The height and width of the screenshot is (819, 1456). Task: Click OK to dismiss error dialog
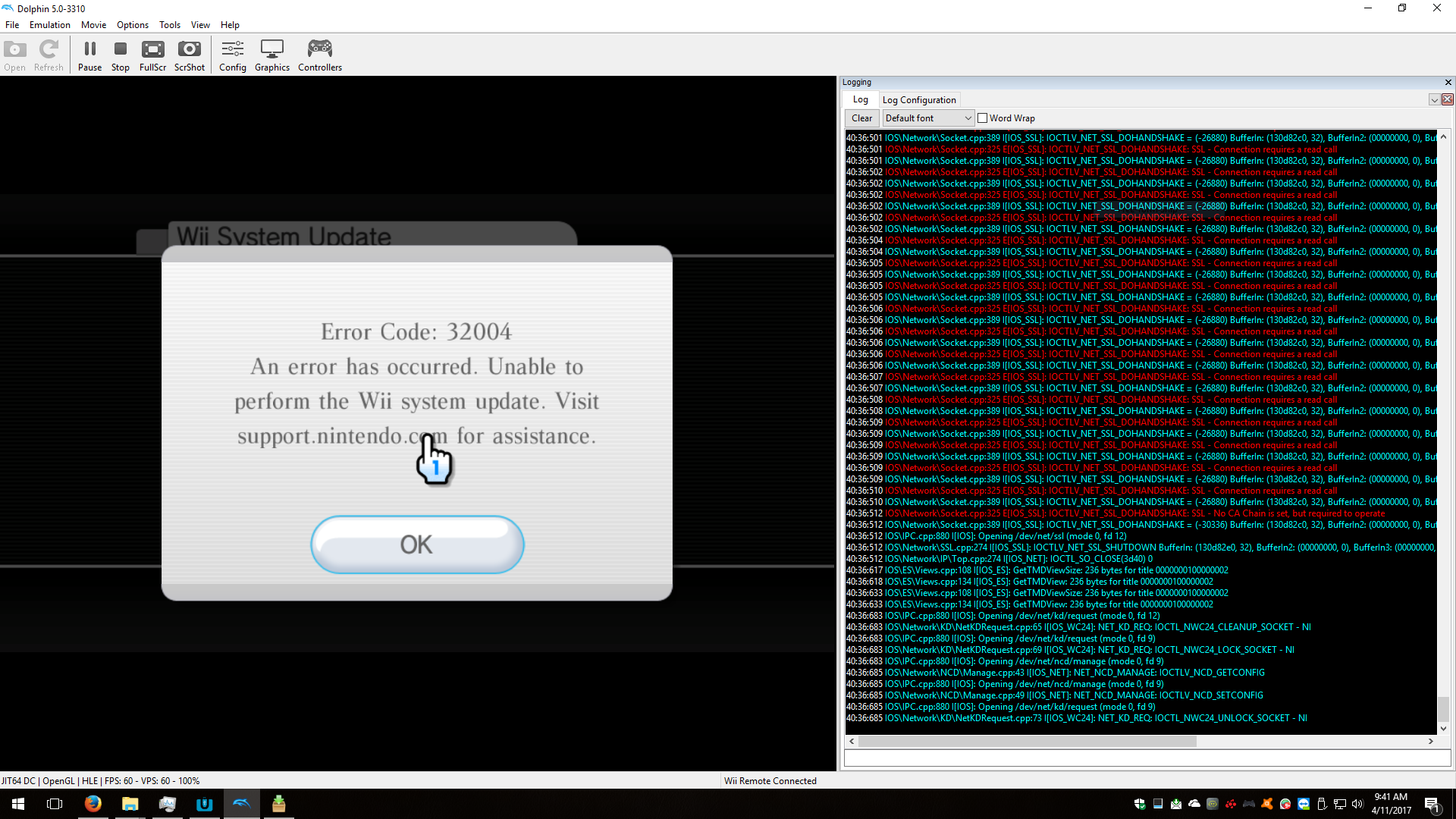pos(417,543)
